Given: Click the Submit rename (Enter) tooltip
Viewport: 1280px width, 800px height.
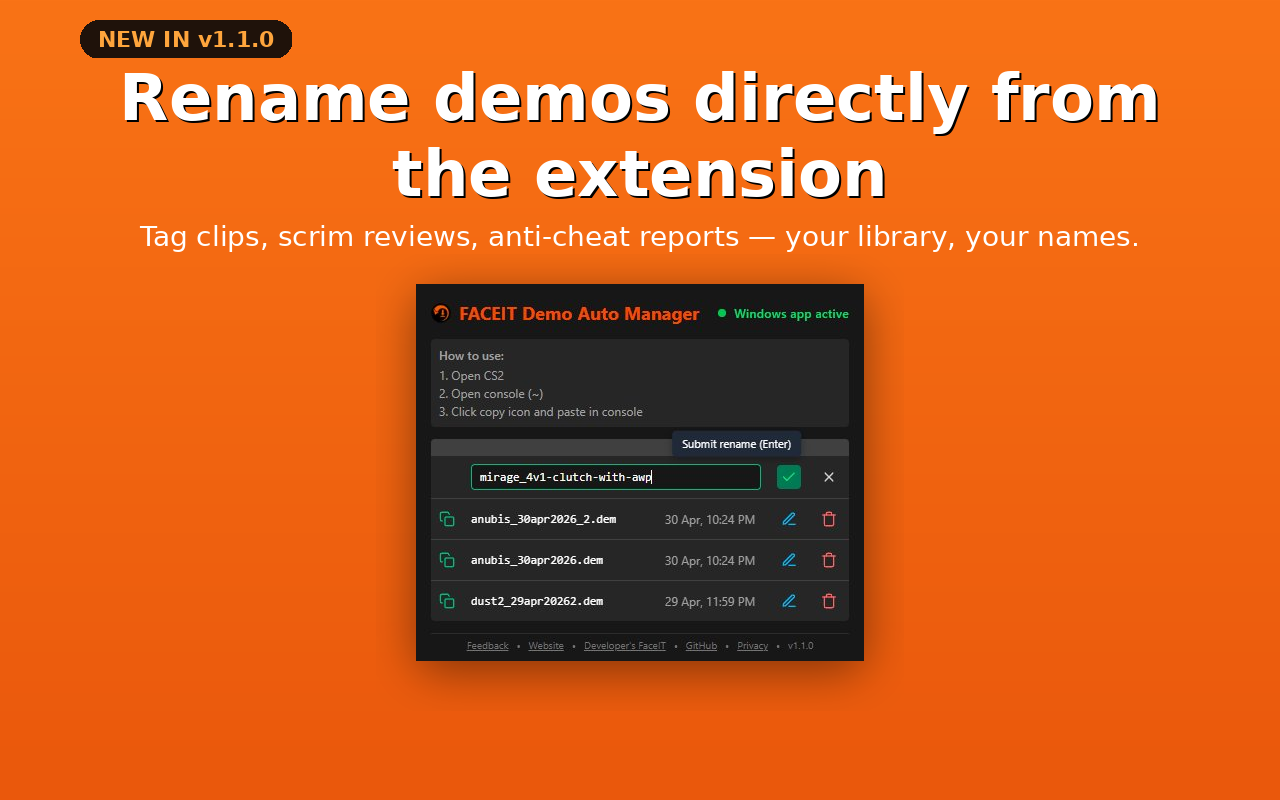Looking at the screenshot, I should [736, 444].
